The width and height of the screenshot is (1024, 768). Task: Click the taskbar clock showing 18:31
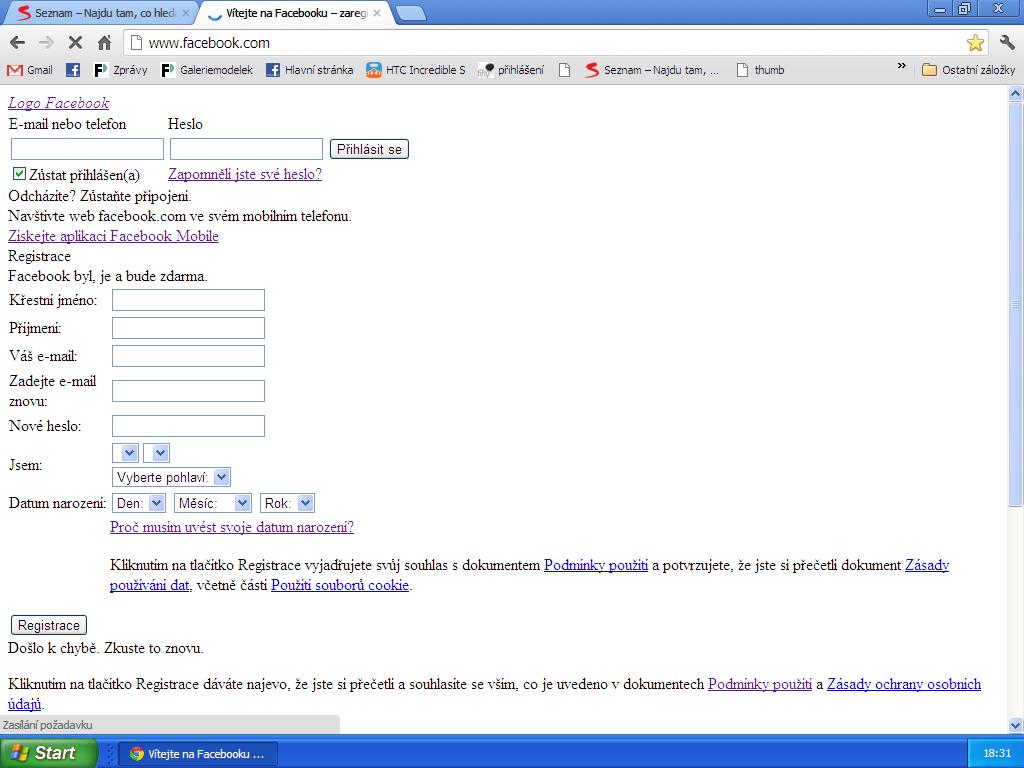click(x=997, y=754)
